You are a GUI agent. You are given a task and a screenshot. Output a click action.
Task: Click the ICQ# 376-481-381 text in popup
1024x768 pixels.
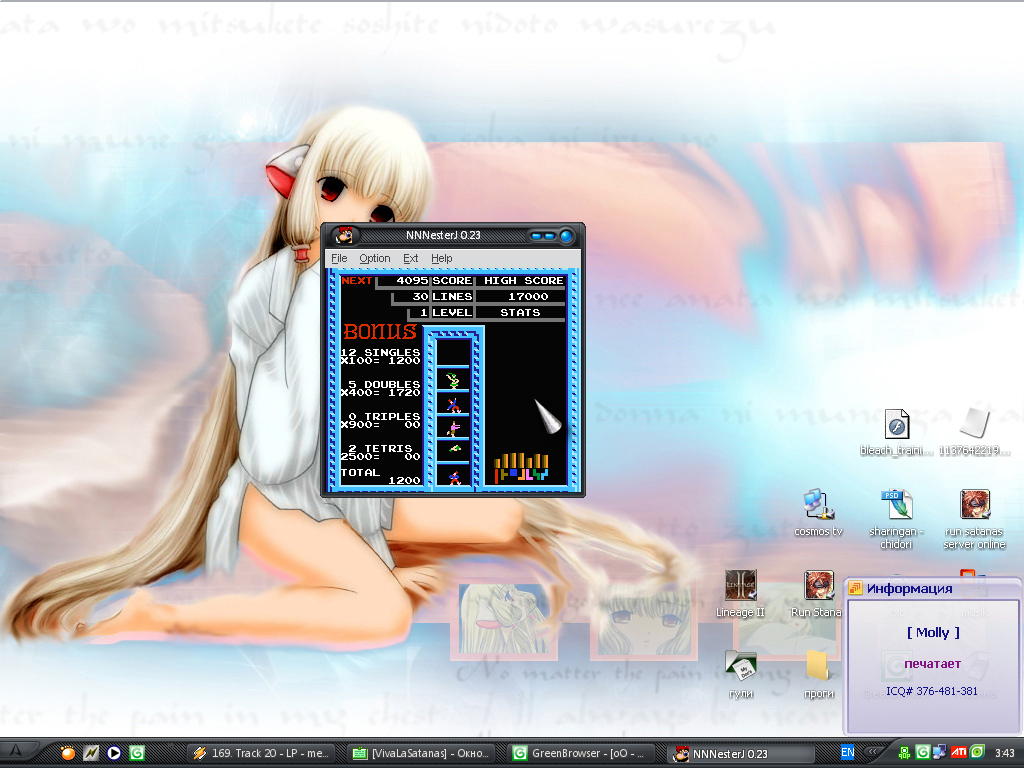pos(932,691)
